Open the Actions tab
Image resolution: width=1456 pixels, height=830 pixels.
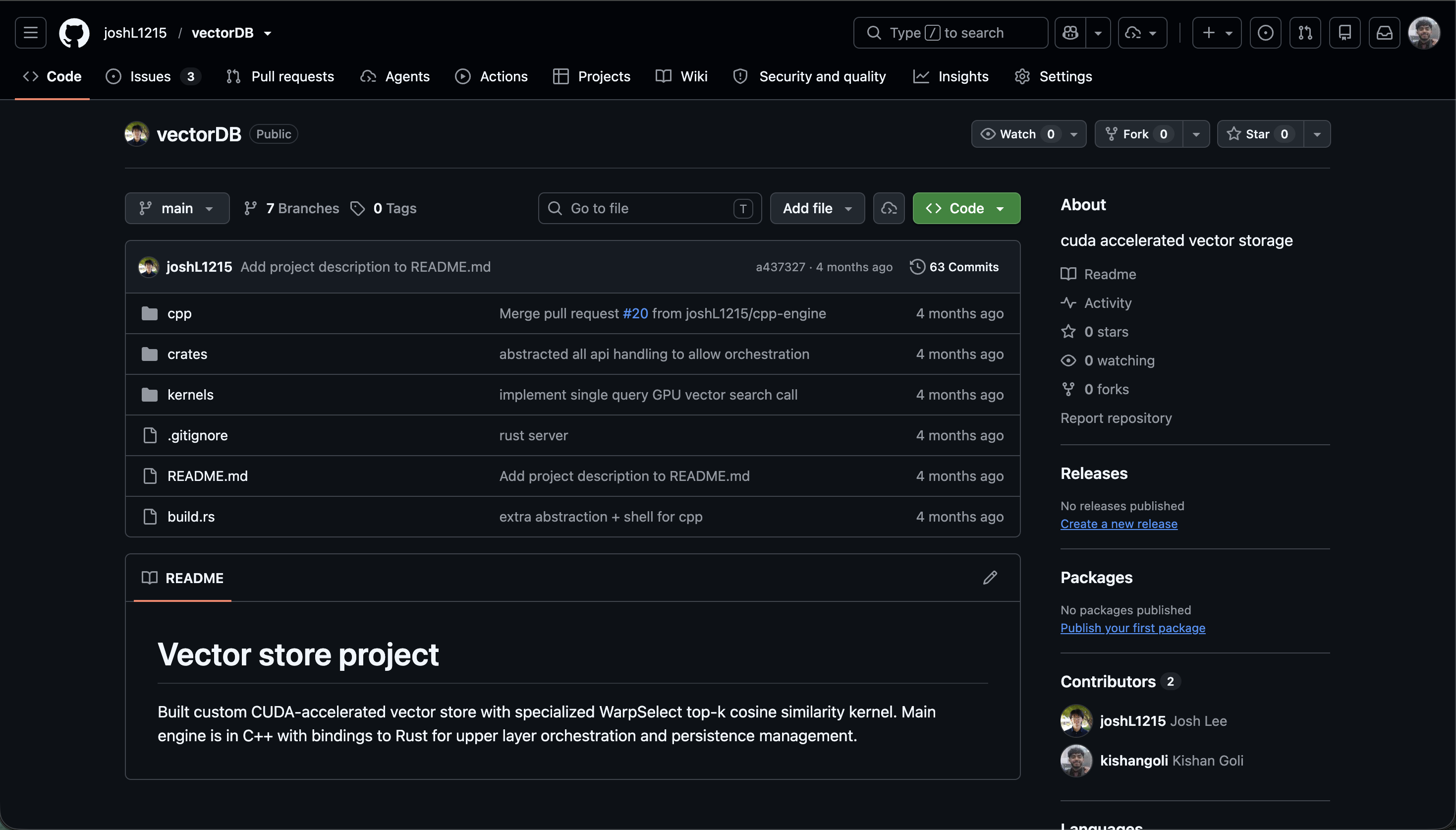491,76
